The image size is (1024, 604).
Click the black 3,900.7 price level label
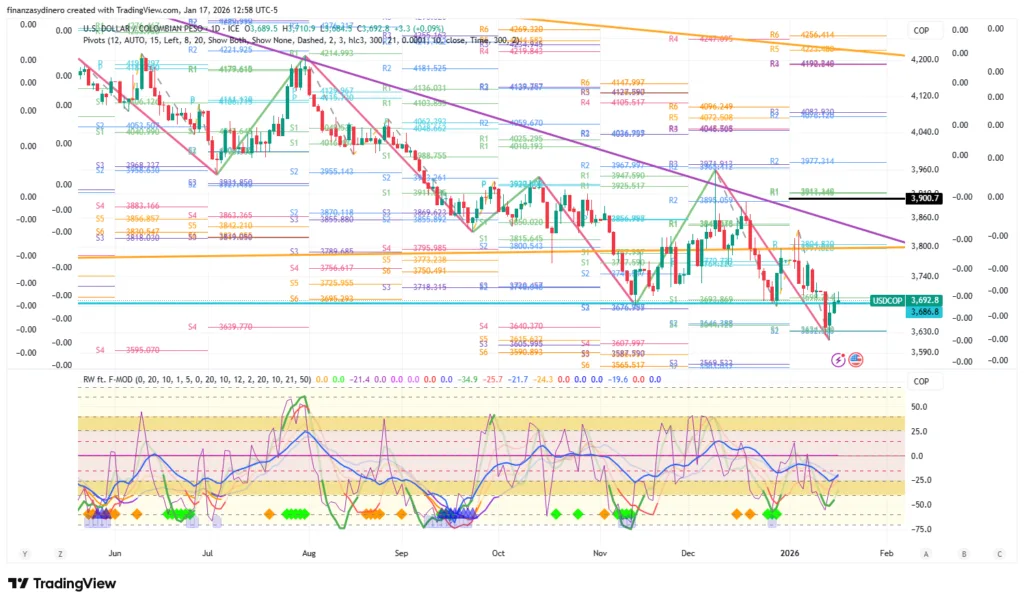[925, 198]
